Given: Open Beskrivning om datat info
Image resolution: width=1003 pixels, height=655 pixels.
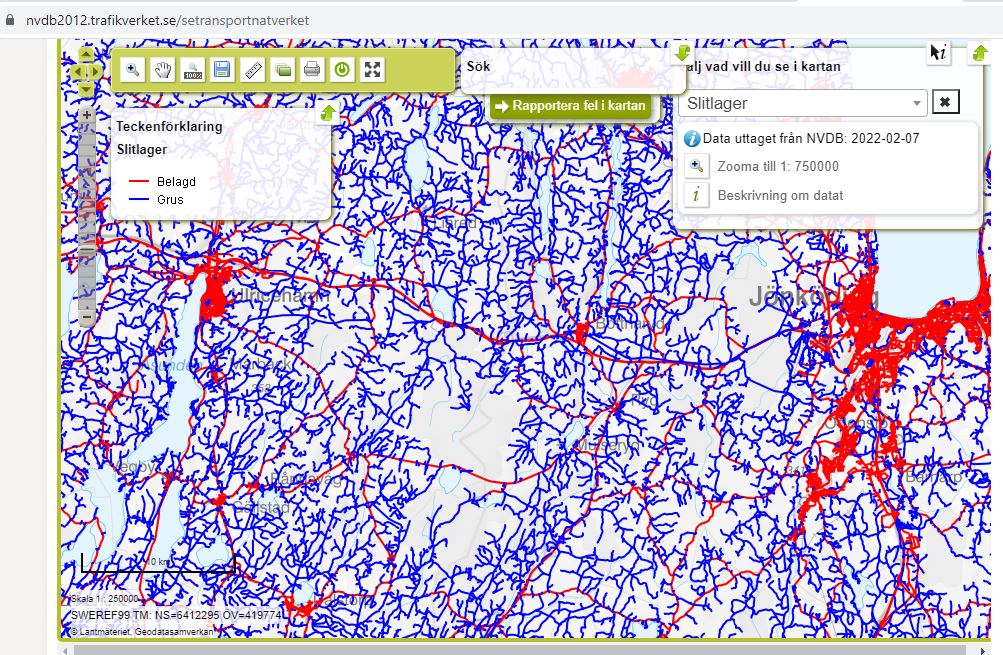Looking at the screenshot, I should [x=780, y=195].
